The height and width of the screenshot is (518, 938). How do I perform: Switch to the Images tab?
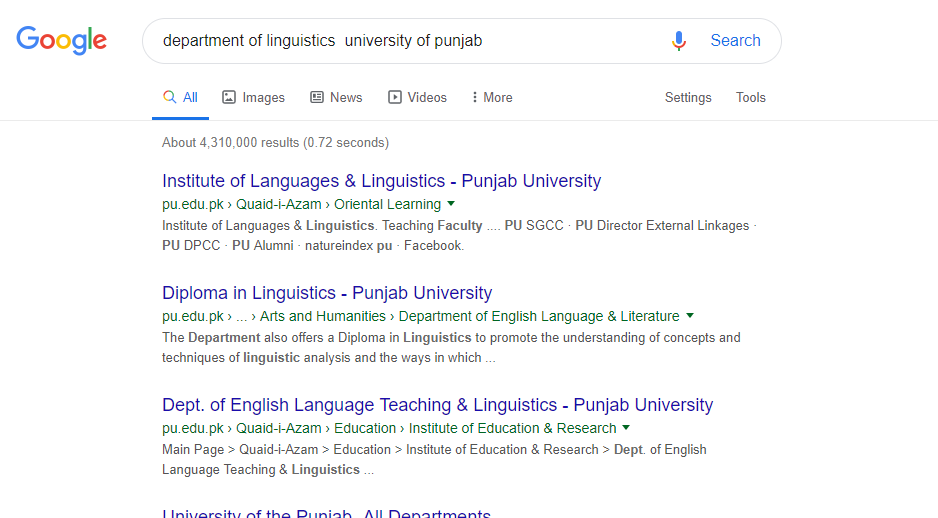[254, 97]
